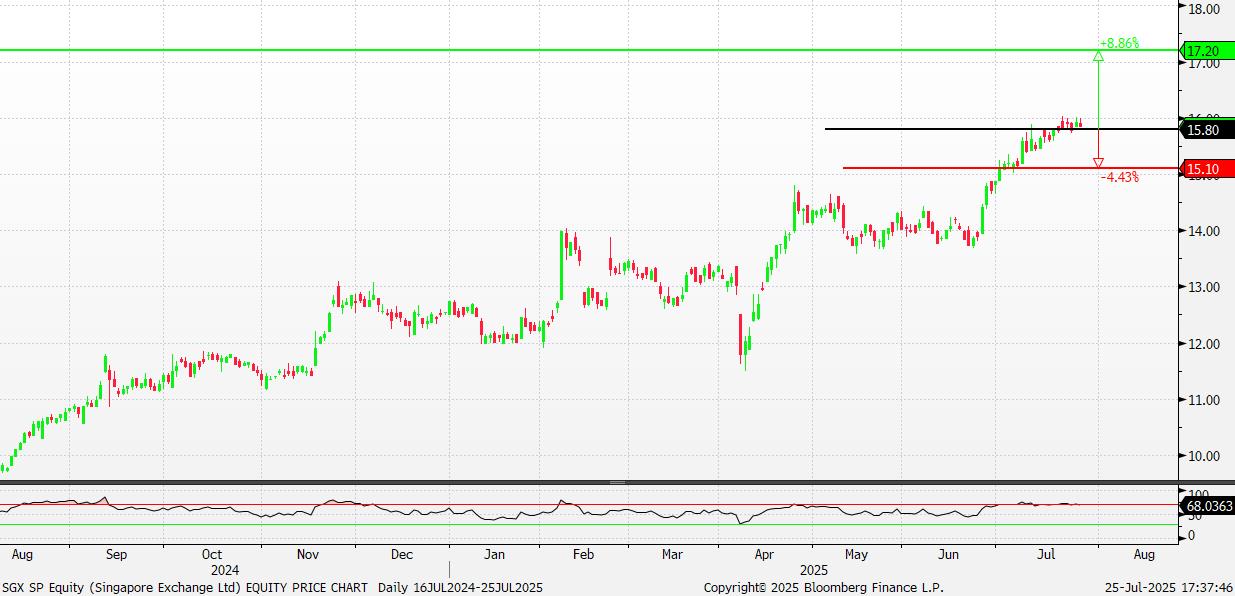Click the +8.86% upside annotation
The height and width of the screenshot is (596, 1235).
[x=1119, y=43]
